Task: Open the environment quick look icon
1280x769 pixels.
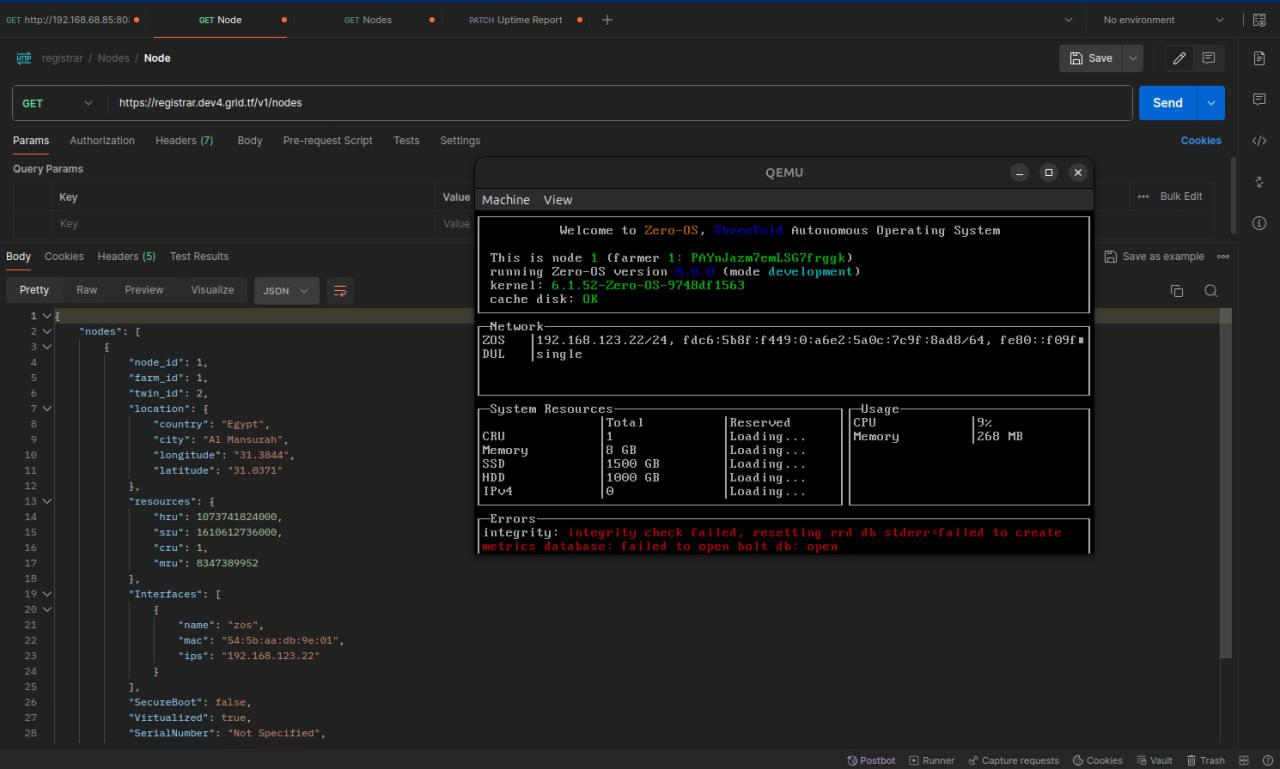Action: (x=1259, y=20)
